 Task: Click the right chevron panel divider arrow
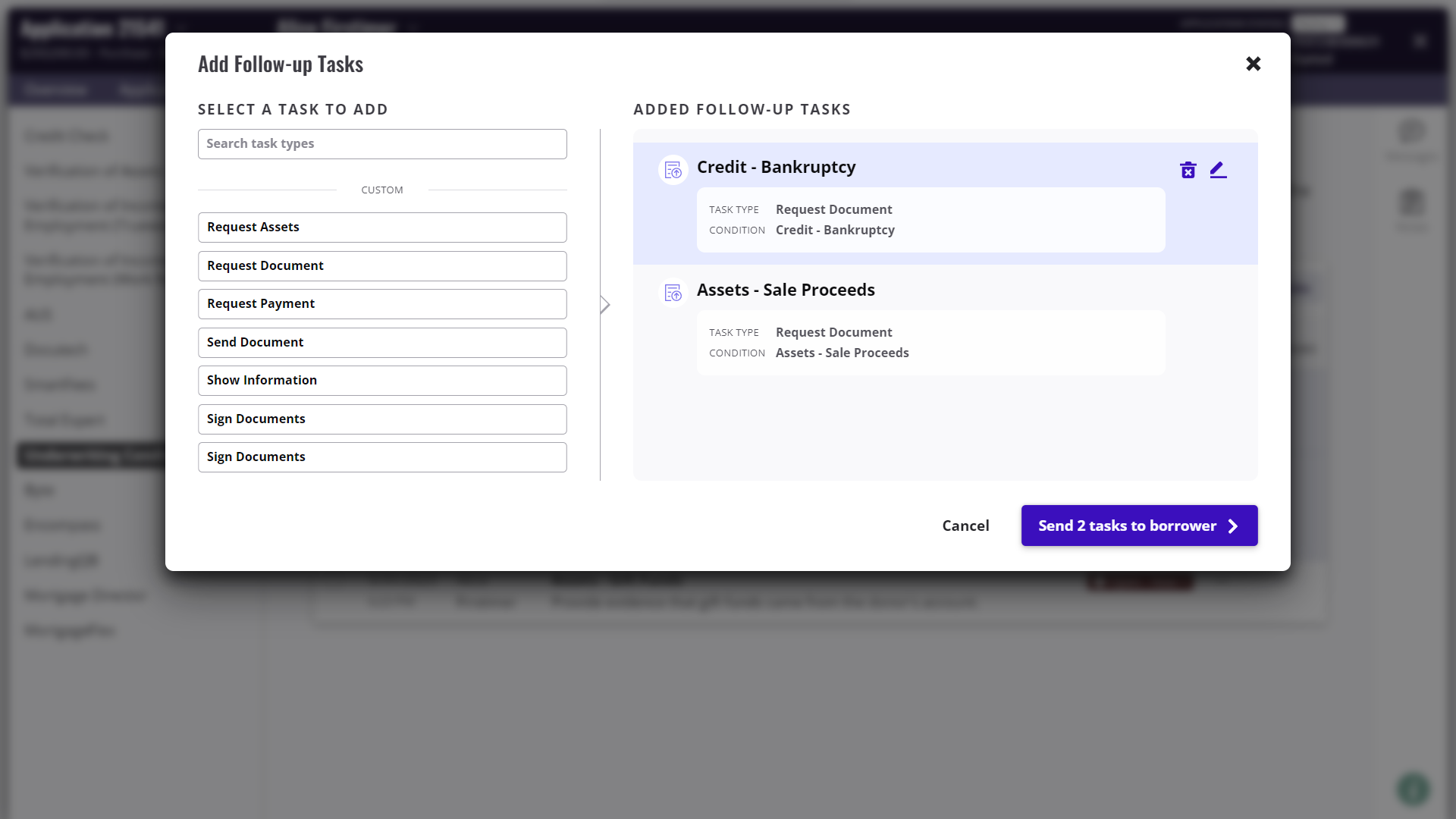604,305
